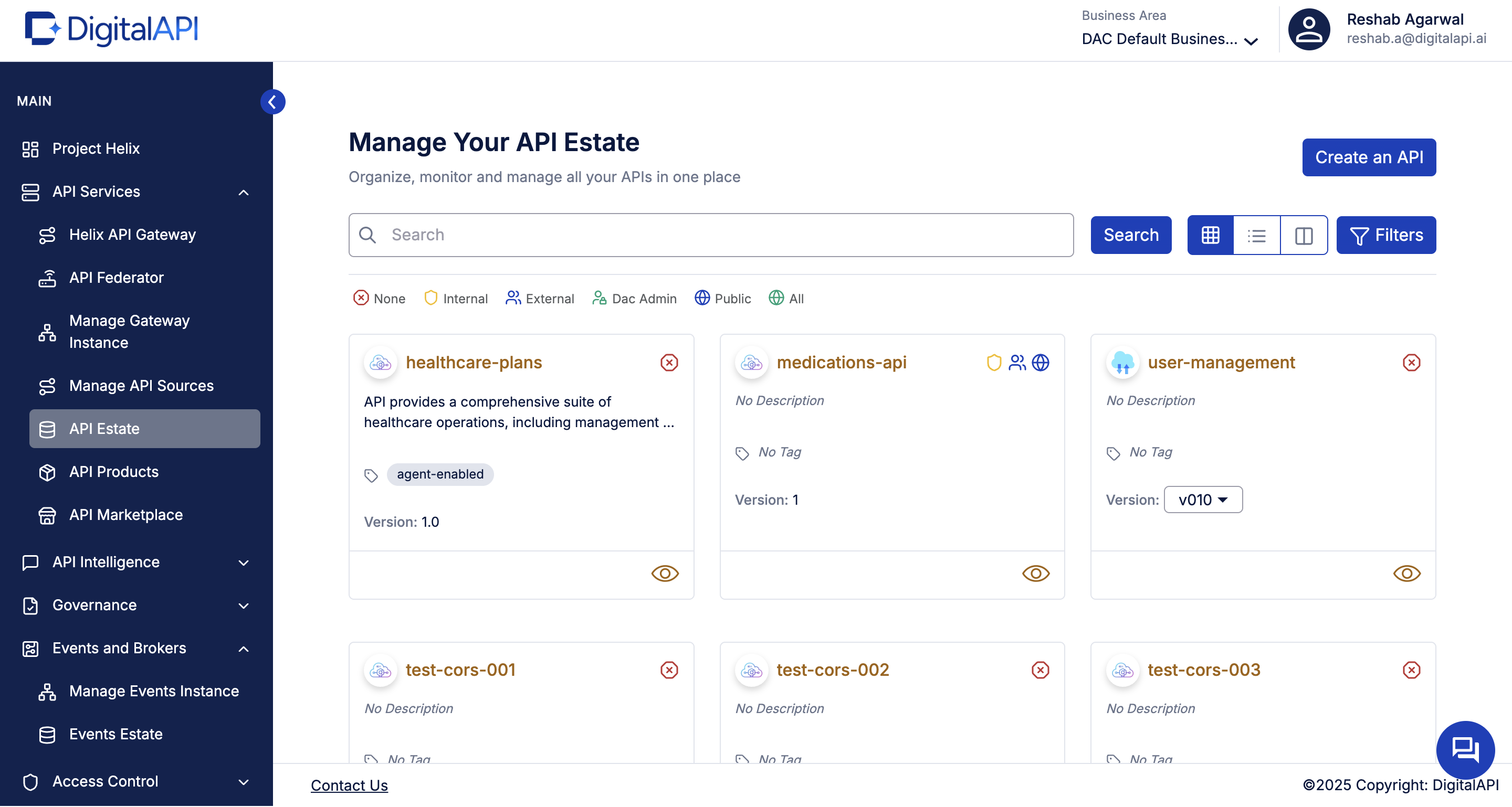Click the user-management cloud icon
This screenshot has width=1512, height=807.
pos(1122,363)
